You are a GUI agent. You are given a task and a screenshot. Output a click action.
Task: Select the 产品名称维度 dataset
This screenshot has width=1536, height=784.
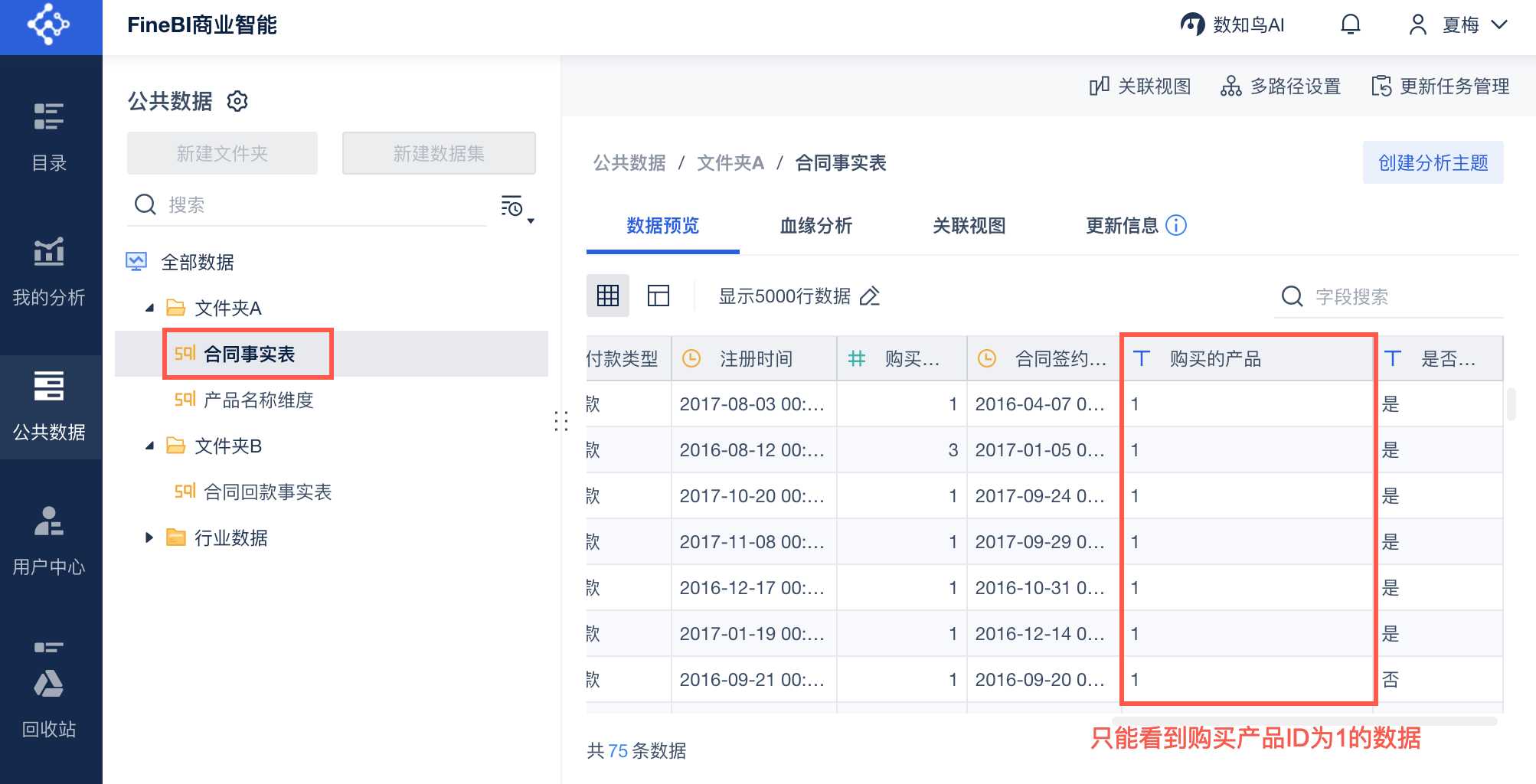(258, 400)
